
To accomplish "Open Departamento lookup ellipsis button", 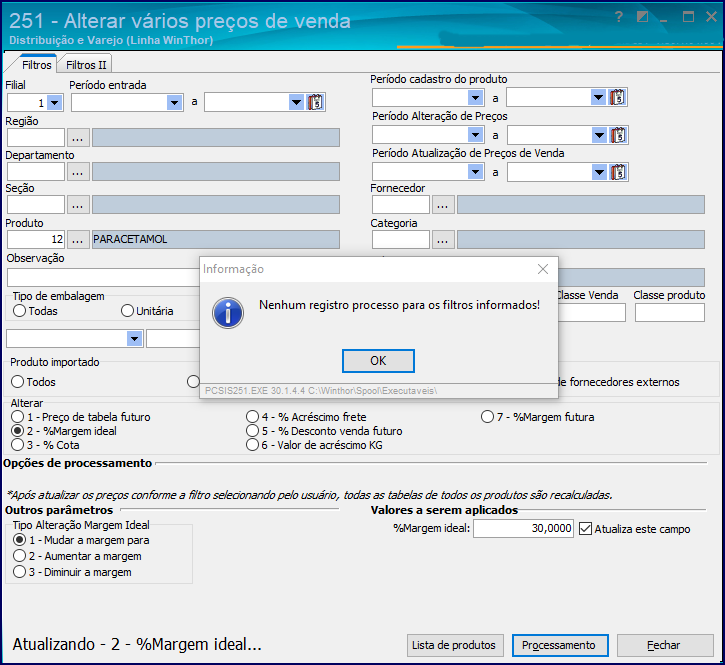I will 78,172.
